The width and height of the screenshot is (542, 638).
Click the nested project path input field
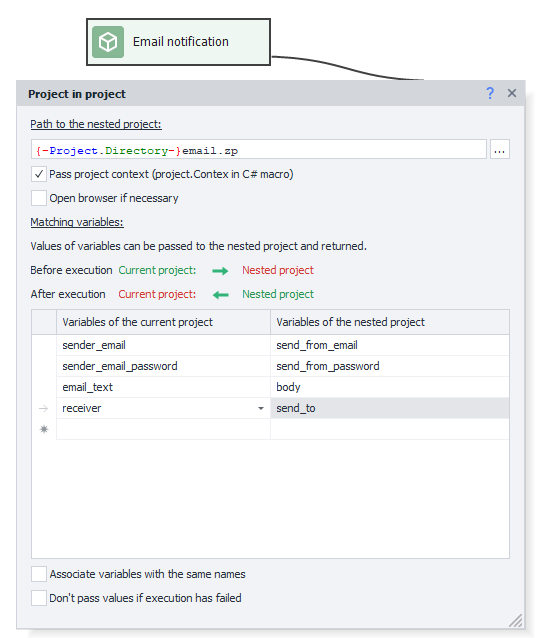point(259,149)
